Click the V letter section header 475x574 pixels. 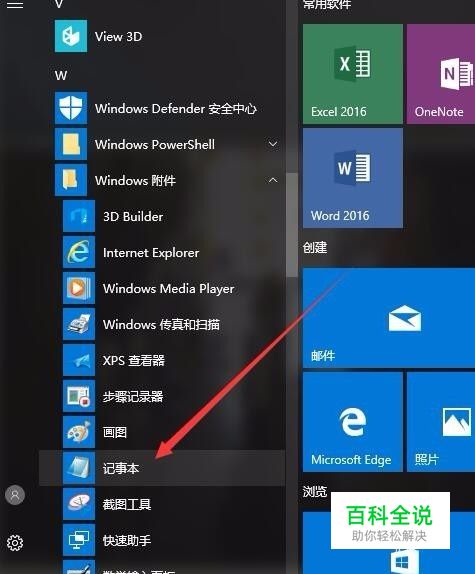point(59,4)
